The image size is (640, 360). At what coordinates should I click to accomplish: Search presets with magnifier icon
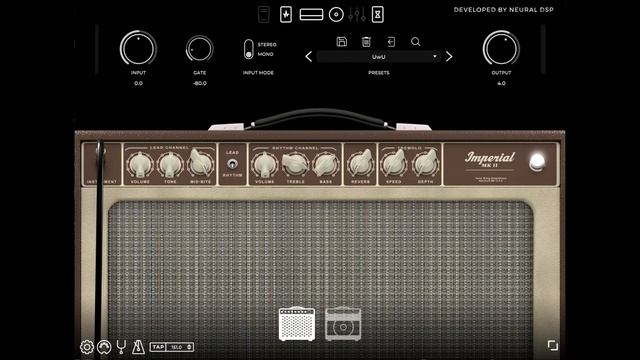tap(416, 42)
